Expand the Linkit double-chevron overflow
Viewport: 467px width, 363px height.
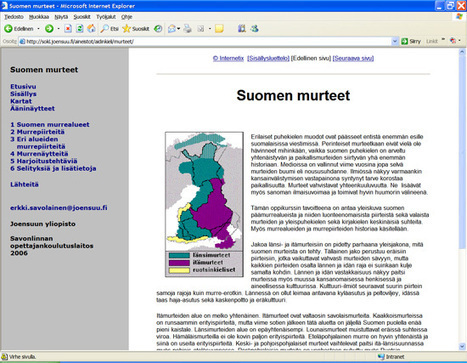click(443, 40)
